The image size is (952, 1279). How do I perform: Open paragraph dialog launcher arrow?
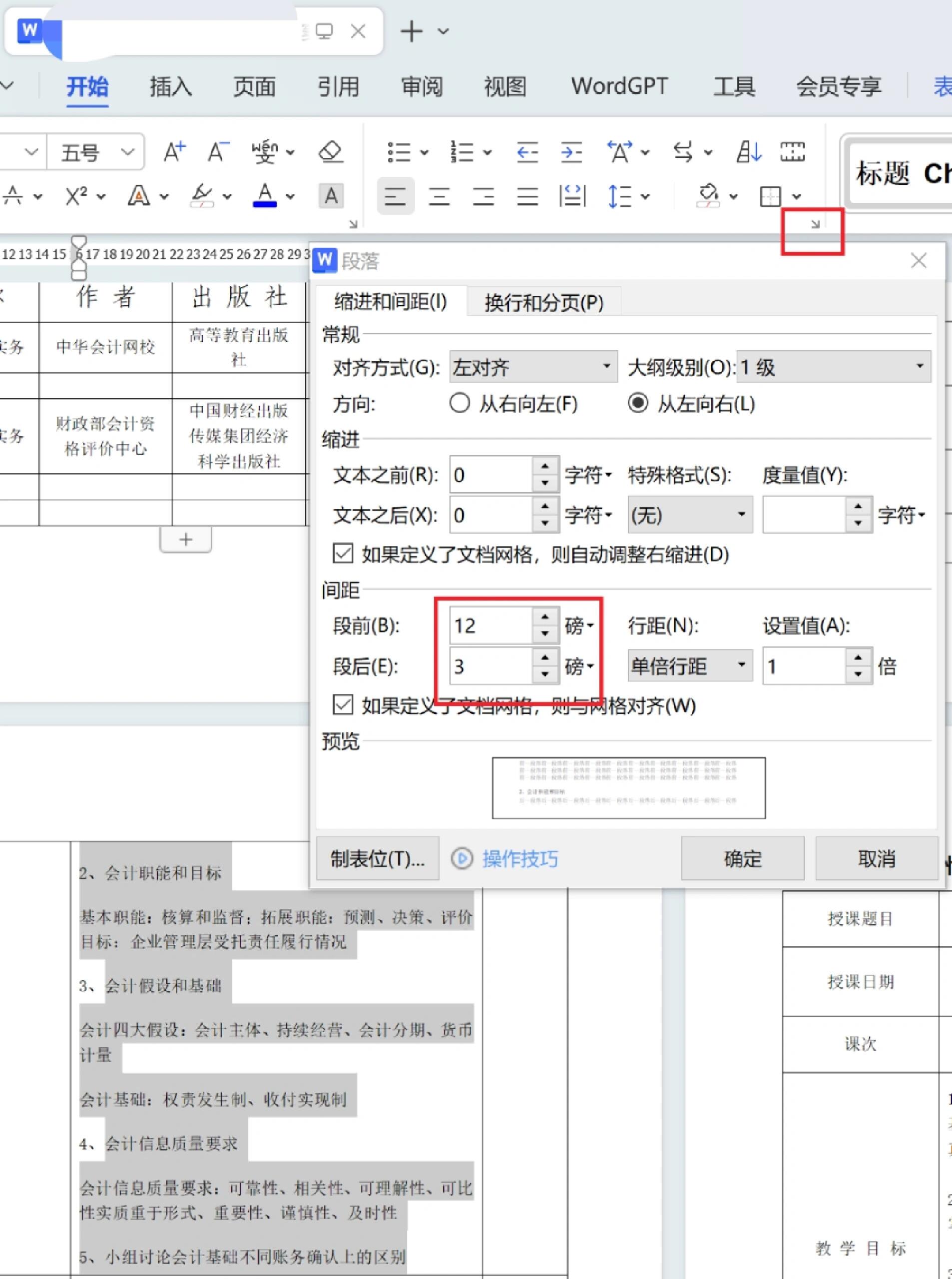[815, 224]
